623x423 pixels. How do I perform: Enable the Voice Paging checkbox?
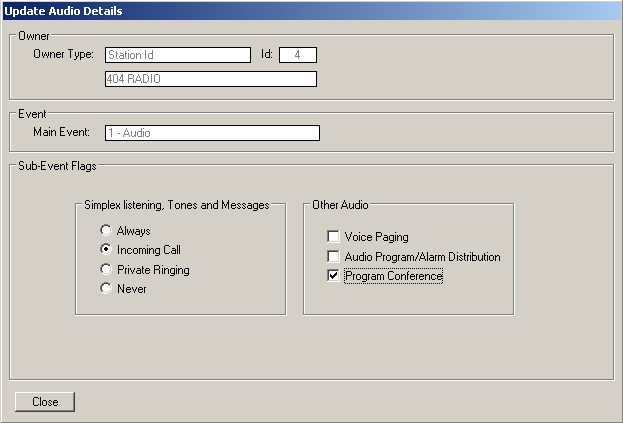333,238
